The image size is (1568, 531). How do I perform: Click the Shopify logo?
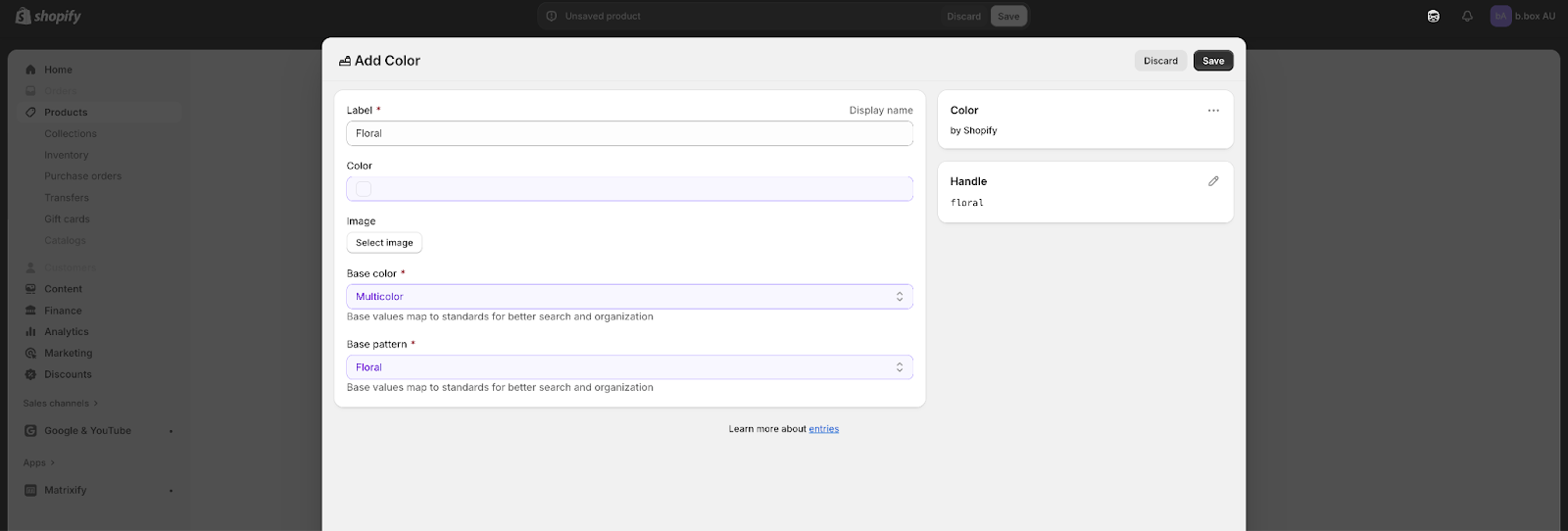pyautogui.click(x=48, y=17)
